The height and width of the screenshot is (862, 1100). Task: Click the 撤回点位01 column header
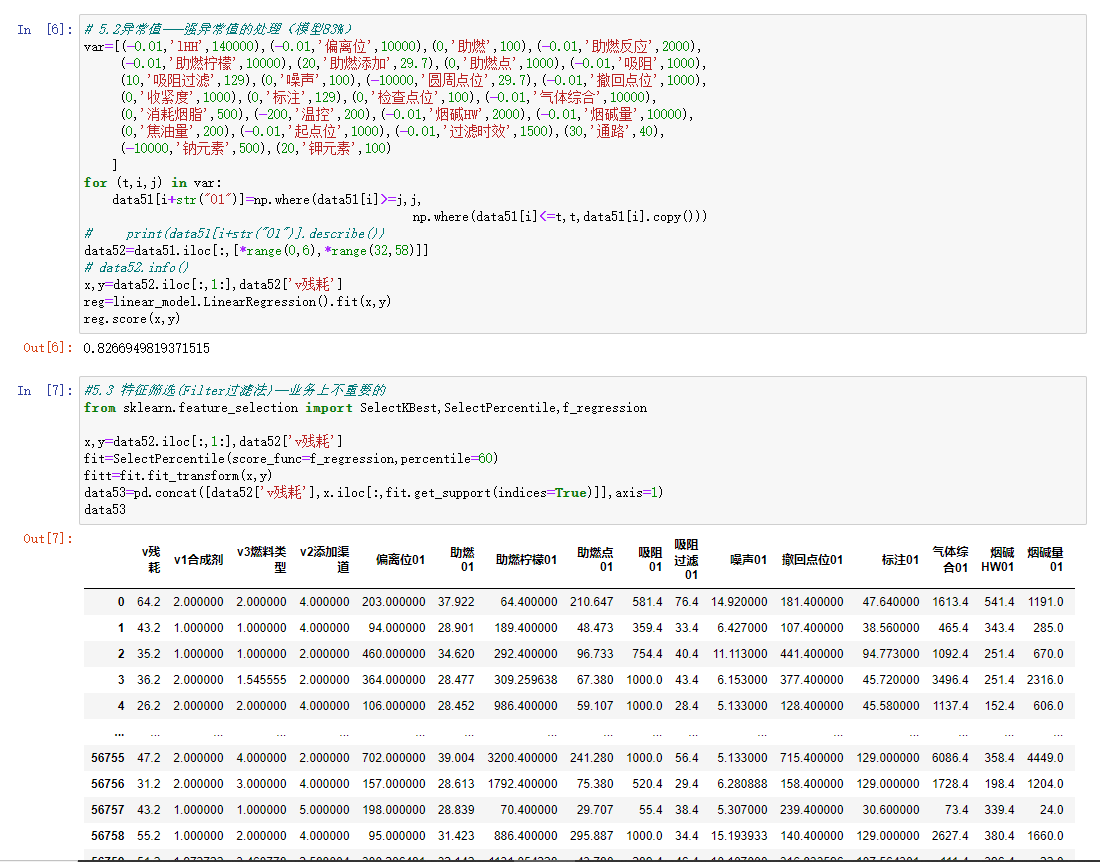(x=812, y=560)
